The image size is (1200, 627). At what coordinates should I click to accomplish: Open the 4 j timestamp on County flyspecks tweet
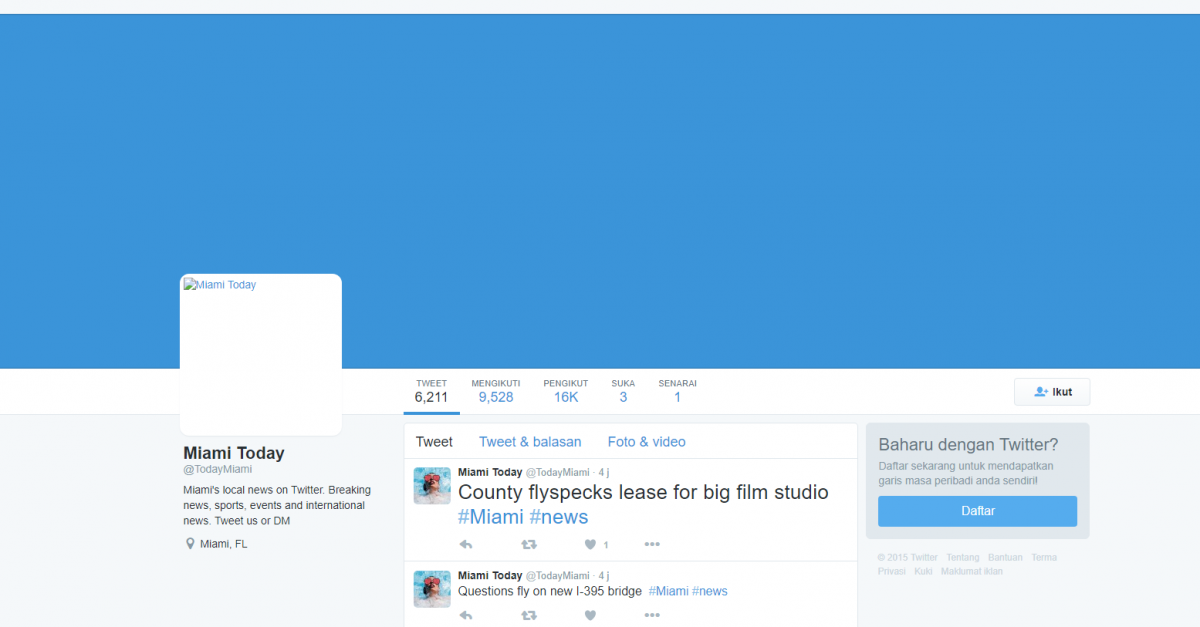[604, 472]
